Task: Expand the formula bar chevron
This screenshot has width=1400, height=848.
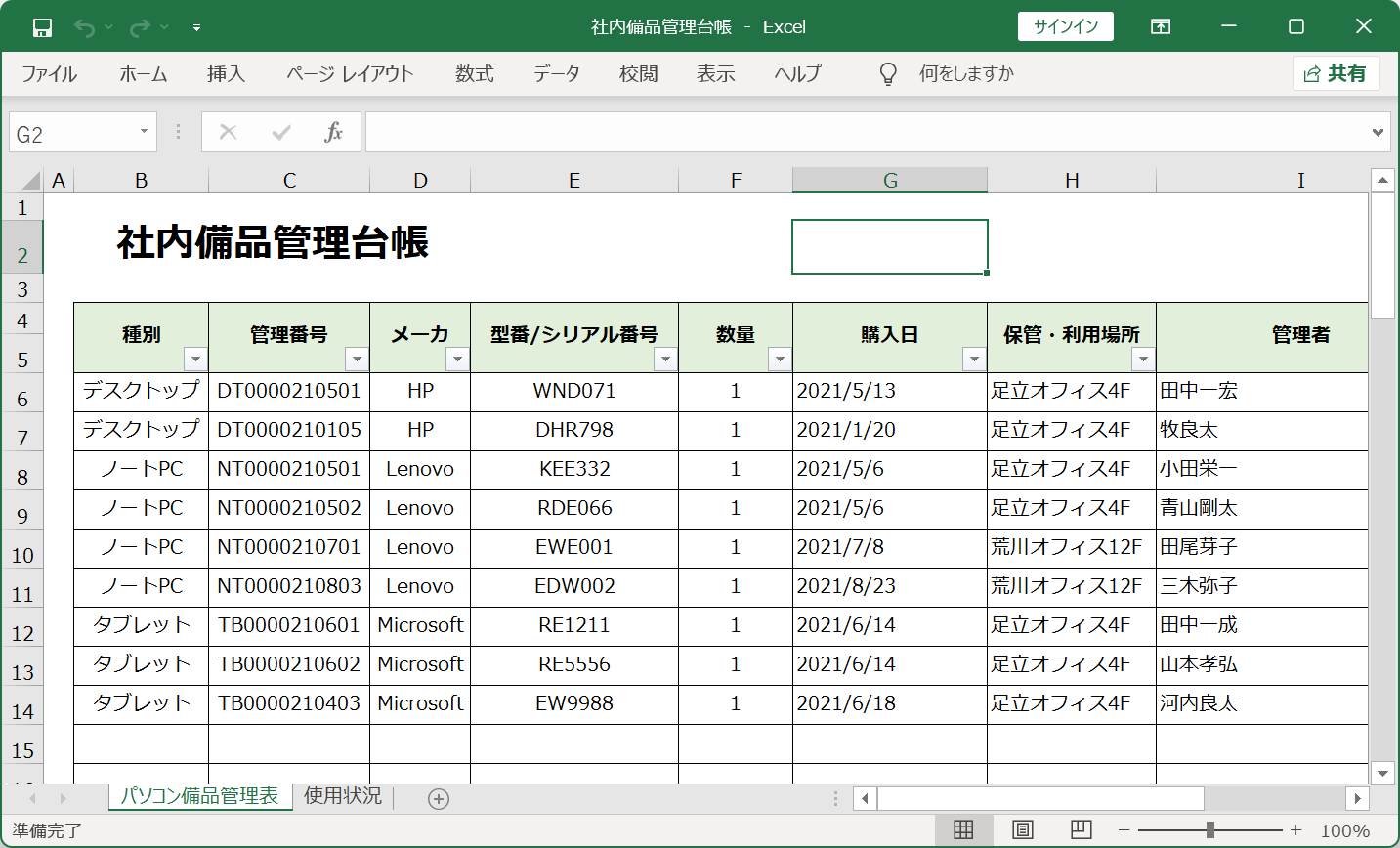Action: click(1378, 132)
